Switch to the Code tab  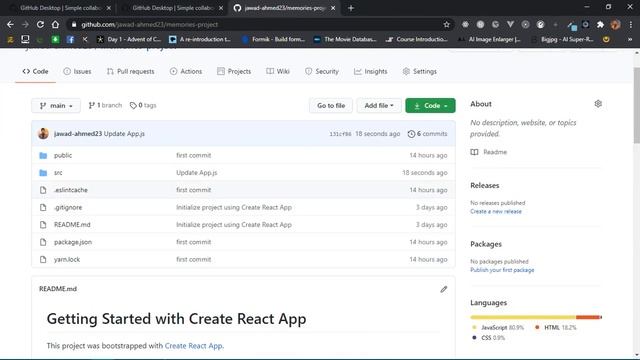coord(36,71)
